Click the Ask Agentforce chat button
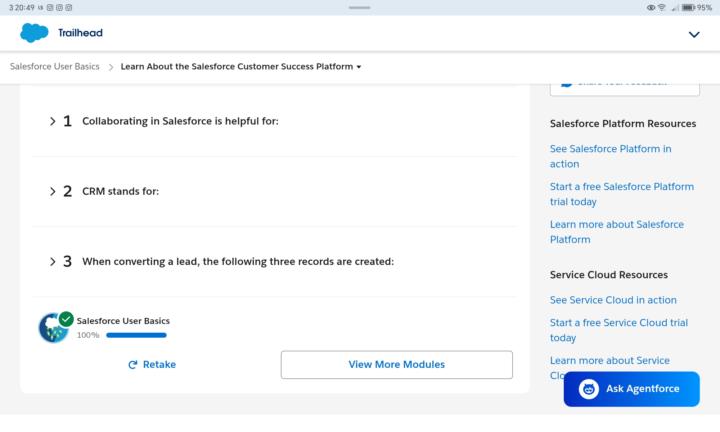Viewport: 720px width, 432px height. coord(631,389)
